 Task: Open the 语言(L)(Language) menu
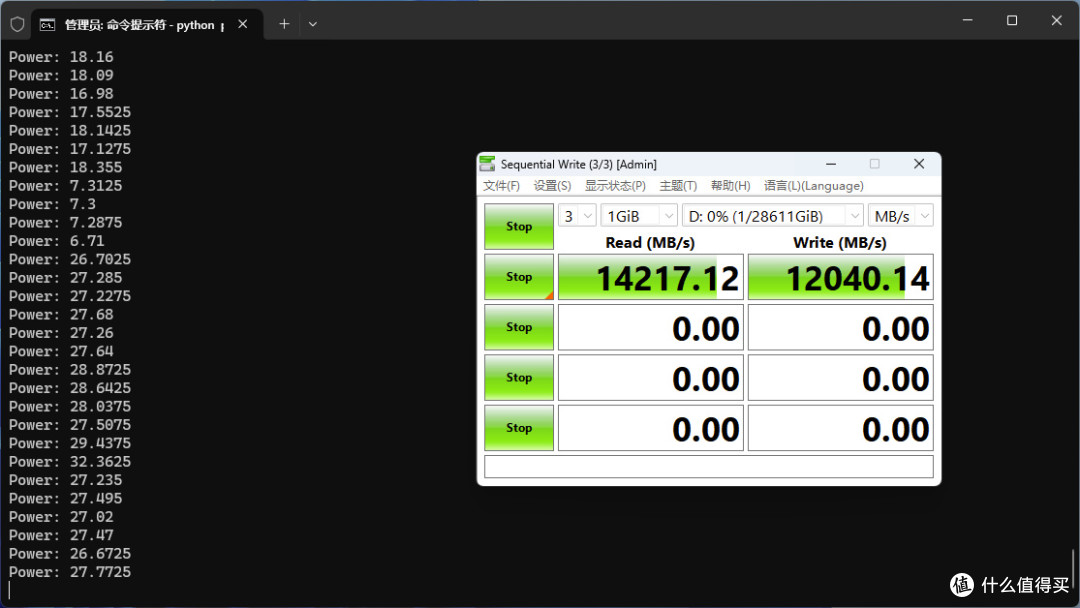(x=813, y=186)
